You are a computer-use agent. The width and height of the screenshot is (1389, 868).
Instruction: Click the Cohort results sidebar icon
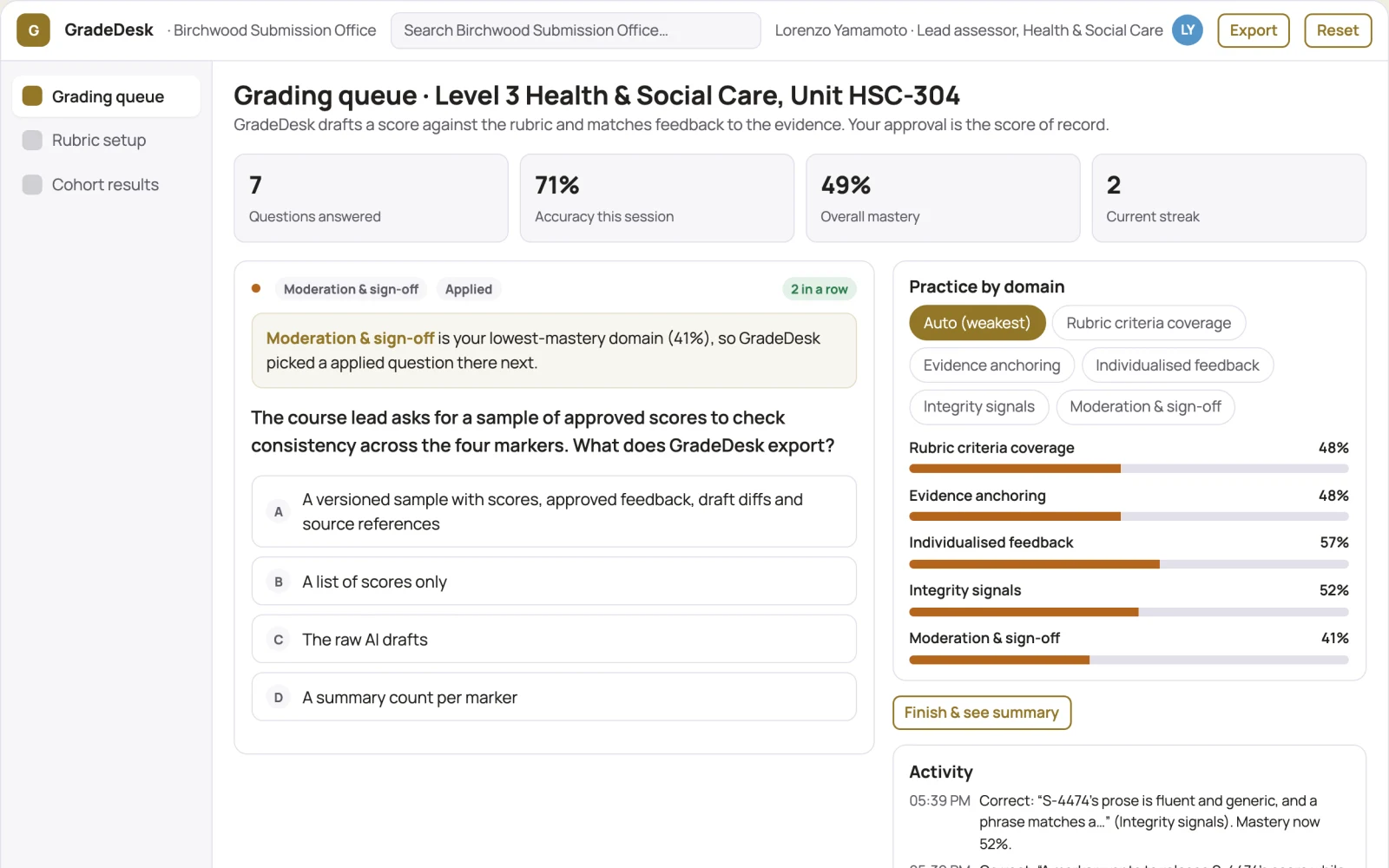[32, 185]
